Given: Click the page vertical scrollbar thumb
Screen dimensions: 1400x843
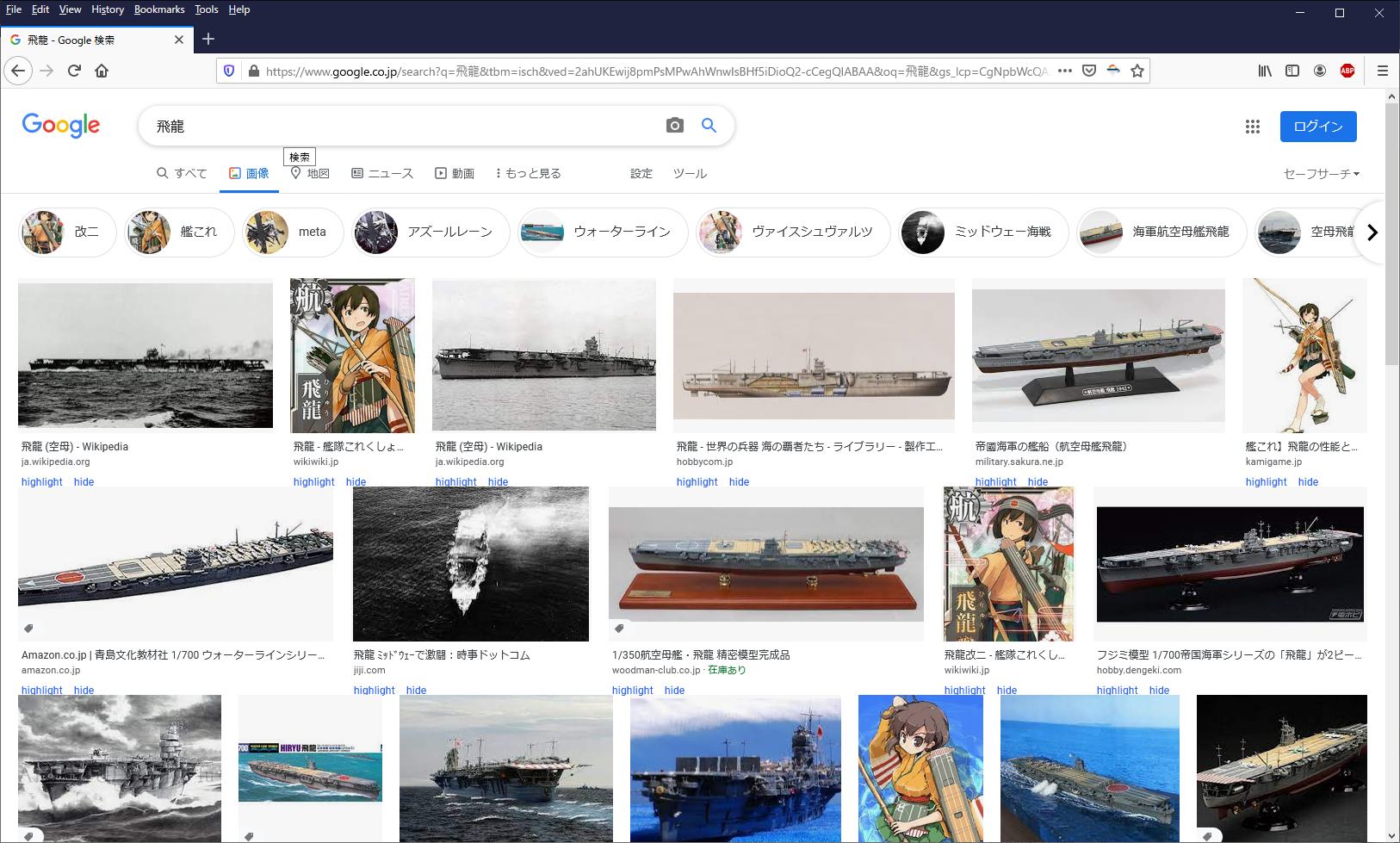Looking at the screenshot, I should pyautogui.click(x=1392, y=234).
